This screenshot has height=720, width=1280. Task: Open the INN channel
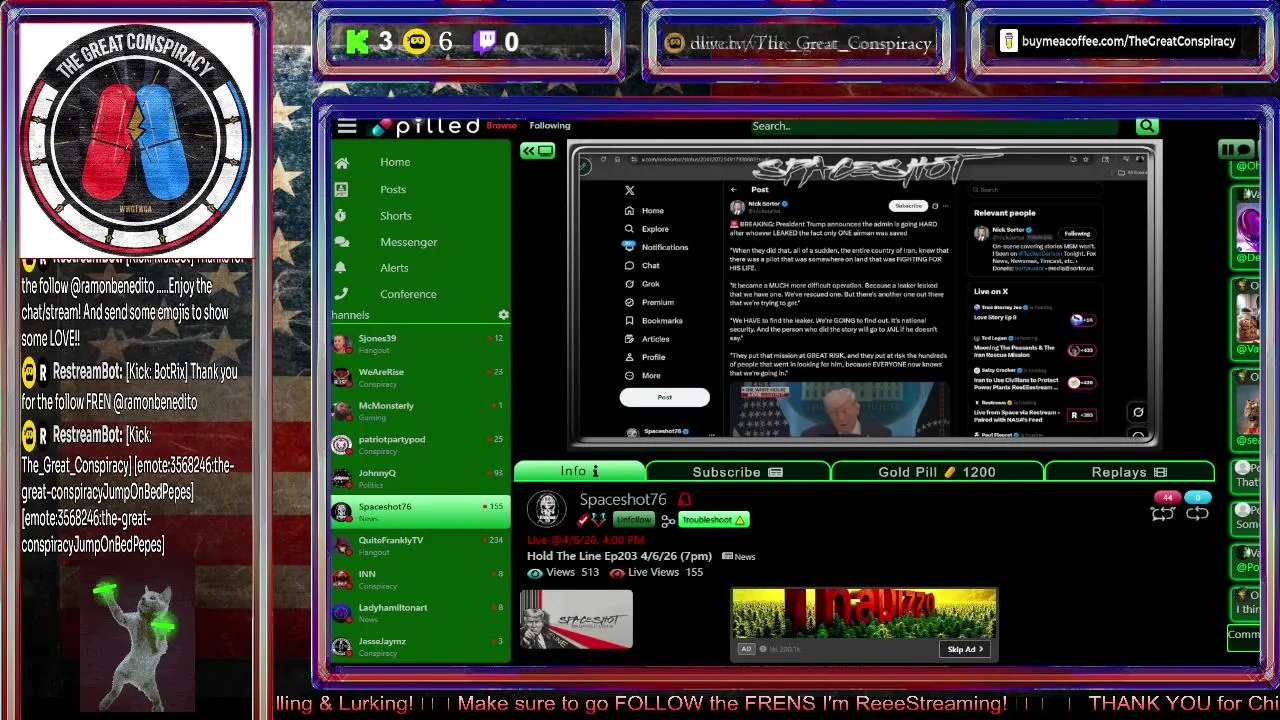421,579
